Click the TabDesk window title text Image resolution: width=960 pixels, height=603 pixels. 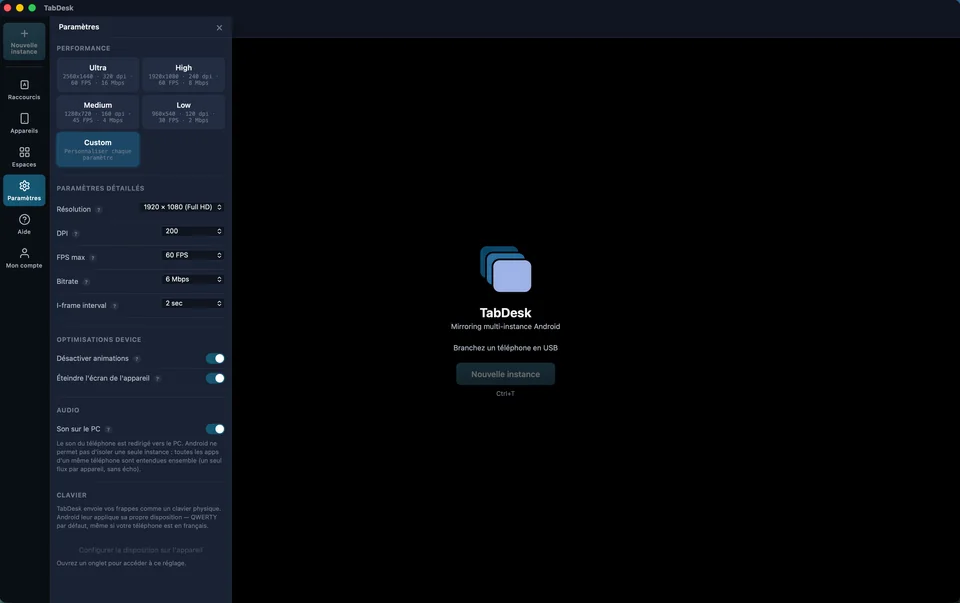tap(59, 8)
